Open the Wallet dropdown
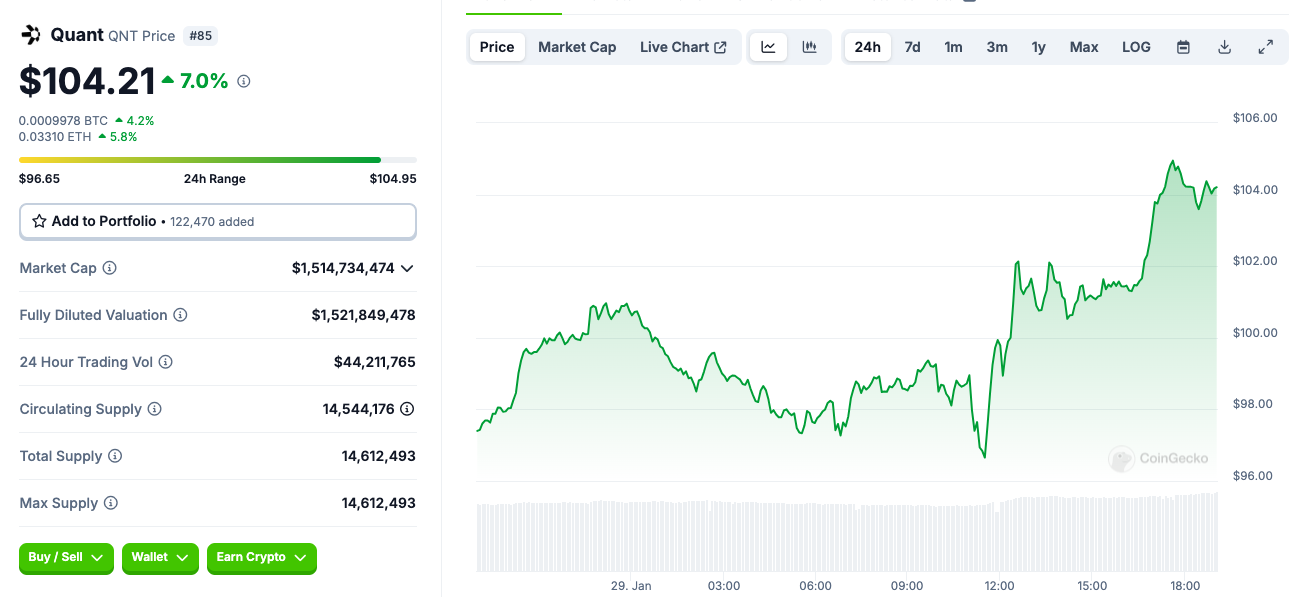 click(160, 558)
